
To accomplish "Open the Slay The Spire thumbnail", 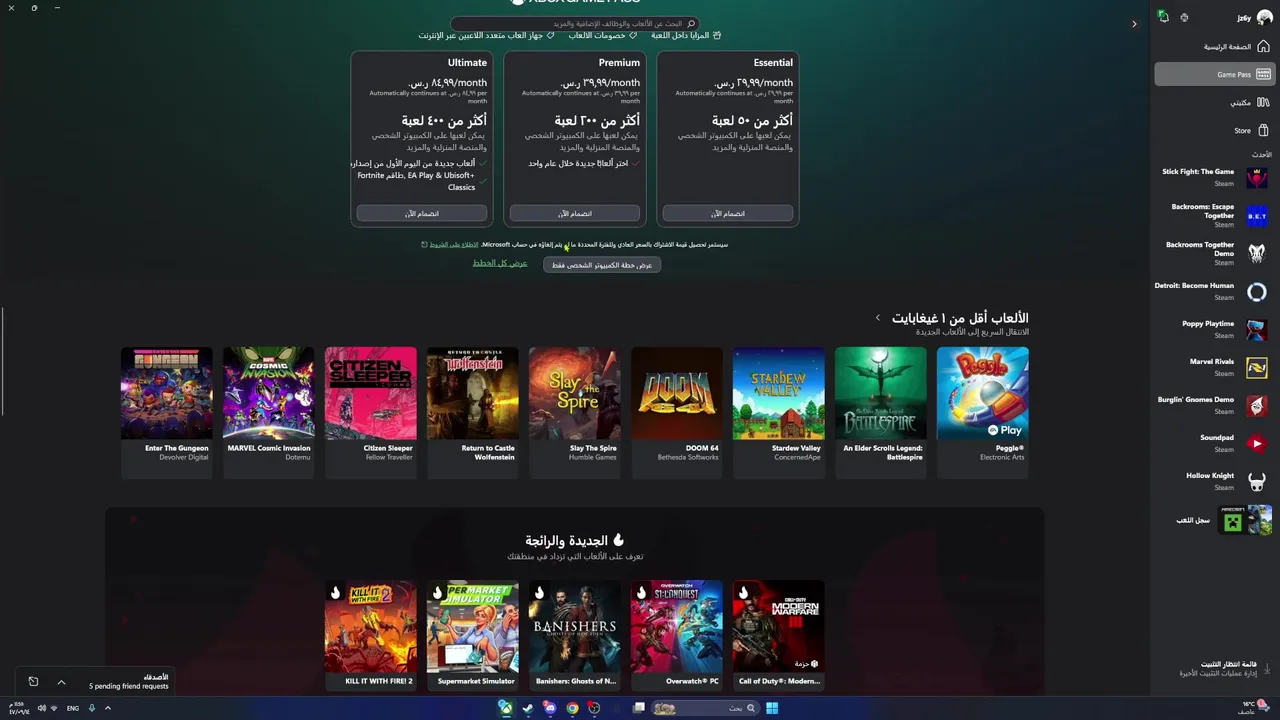I will [x=575, y=393].
